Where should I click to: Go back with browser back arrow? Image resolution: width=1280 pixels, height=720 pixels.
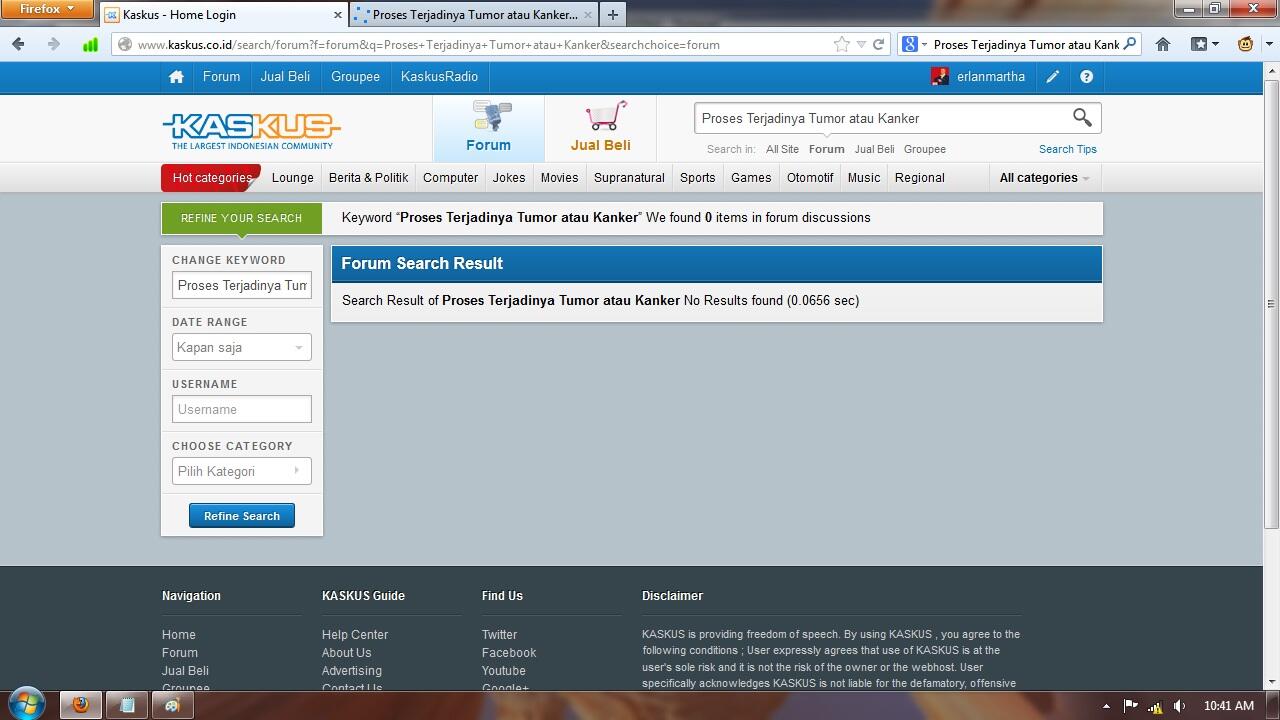pos(18,44)
